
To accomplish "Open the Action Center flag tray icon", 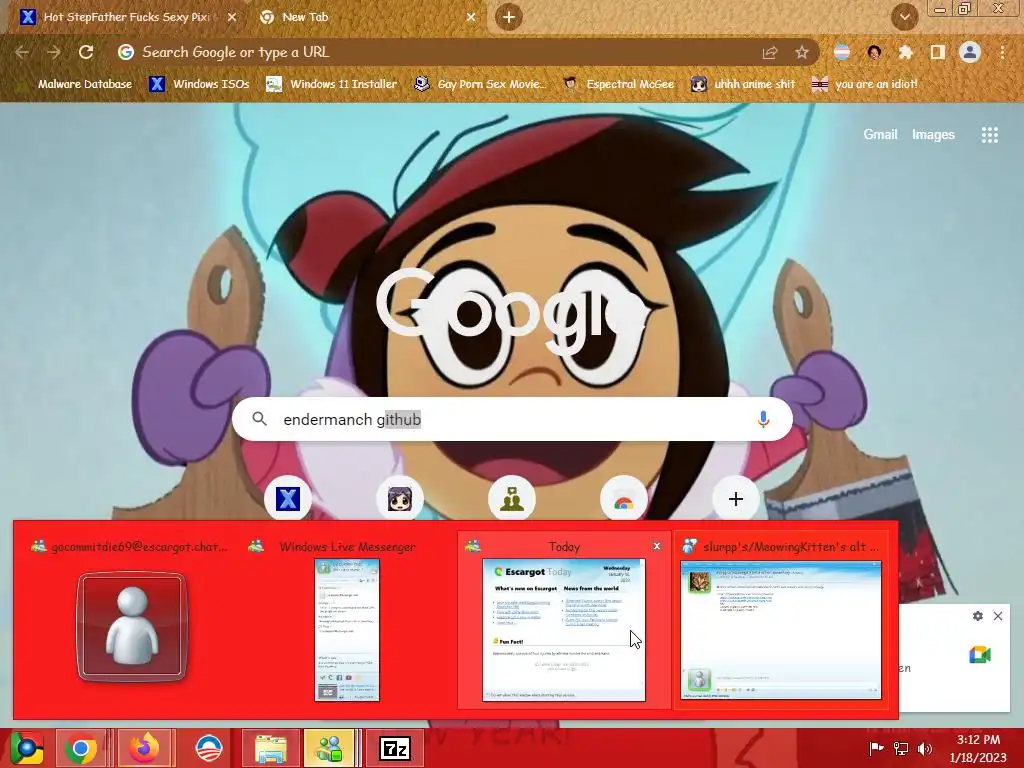I will pos(876,748).
